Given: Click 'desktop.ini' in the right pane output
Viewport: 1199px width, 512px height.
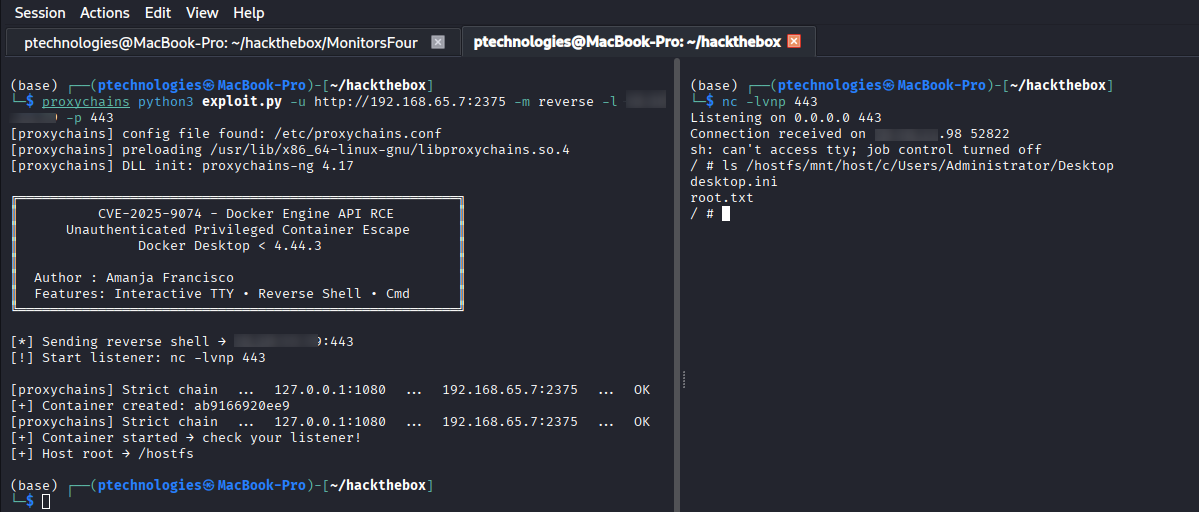Looking at the screenshot, I should click(733, 182).
